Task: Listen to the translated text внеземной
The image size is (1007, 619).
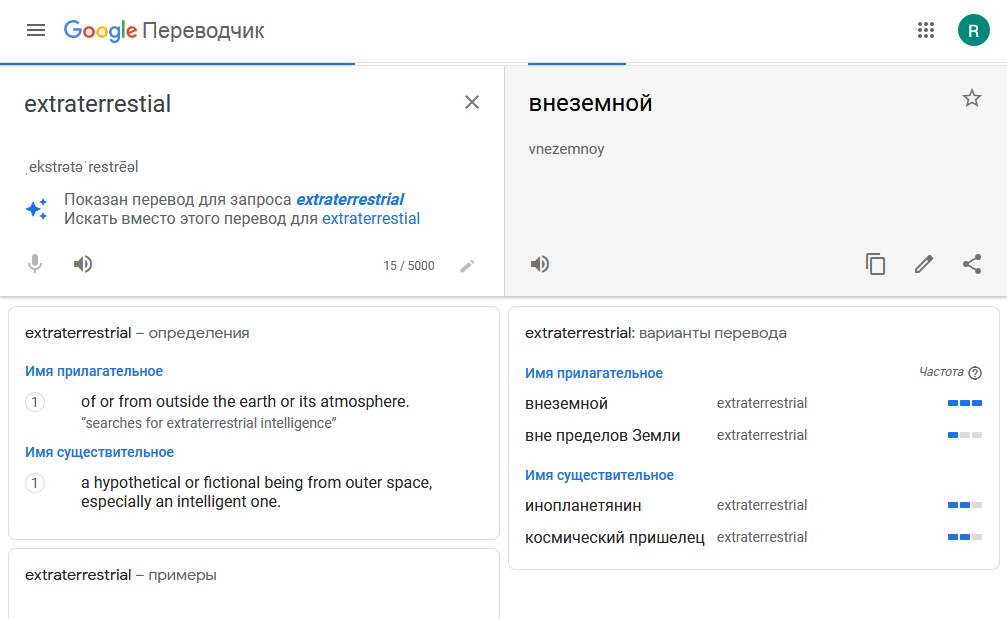Action: click(540, 264)
